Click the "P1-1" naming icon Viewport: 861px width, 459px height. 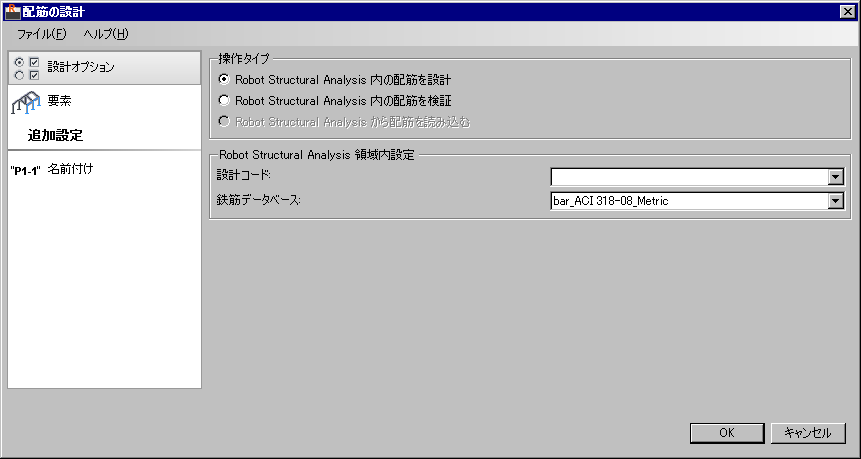click(26, 171)
